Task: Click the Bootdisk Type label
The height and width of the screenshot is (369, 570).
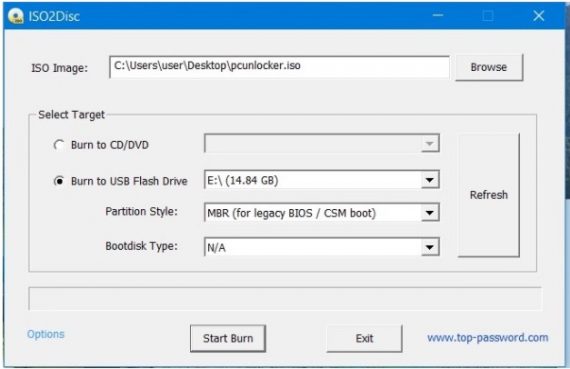Action: tap(141, 246)
